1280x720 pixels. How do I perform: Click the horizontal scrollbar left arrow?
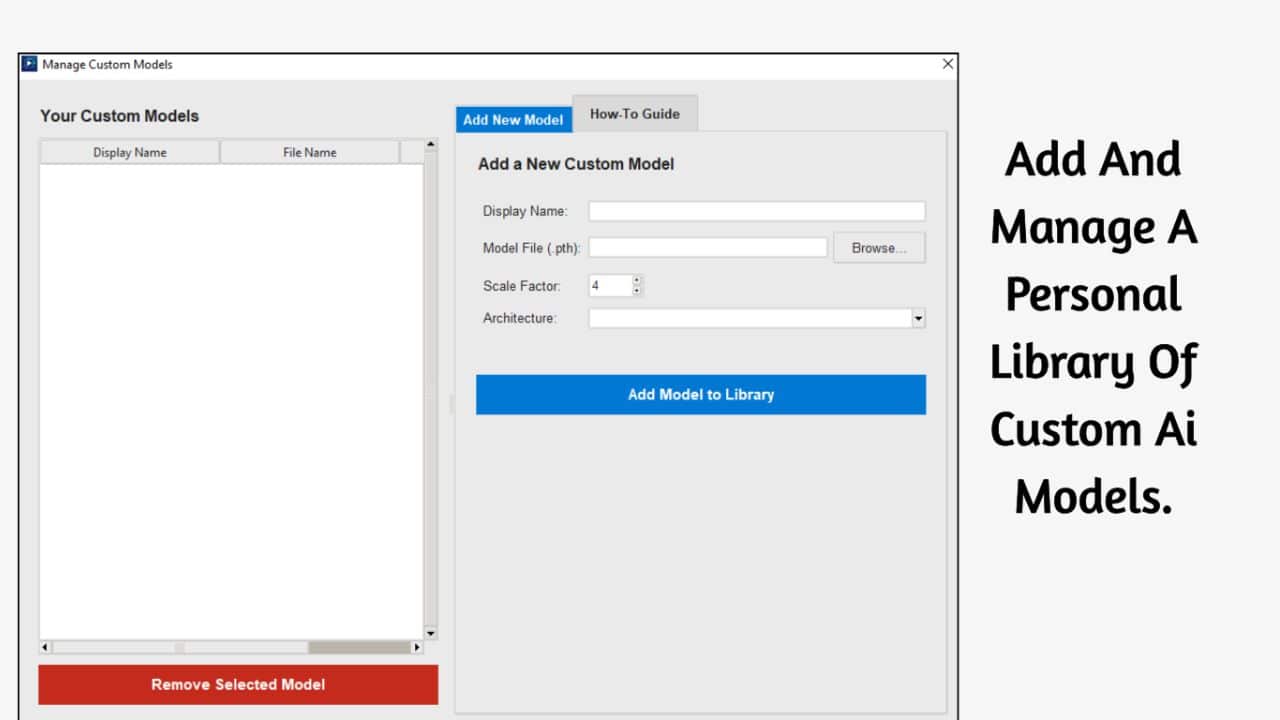pyautogui.click(x=45, y=647)
